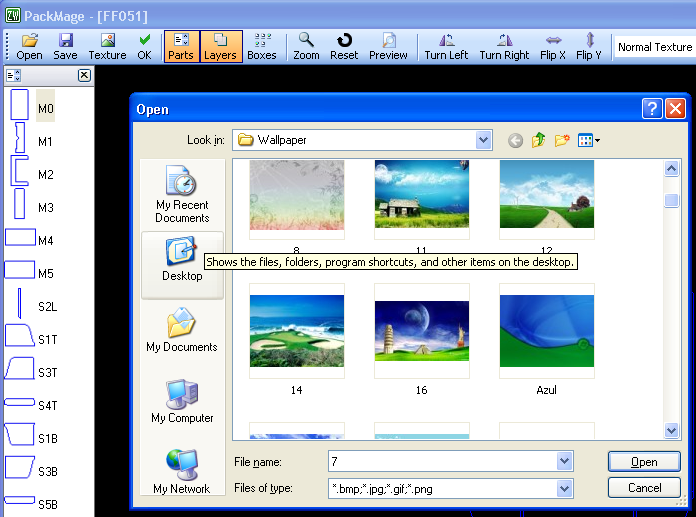Image resolution: width=696 pixels, height=517 pixels.
Task: Click the Save floppy disk icon
Action: click(65, 47)
